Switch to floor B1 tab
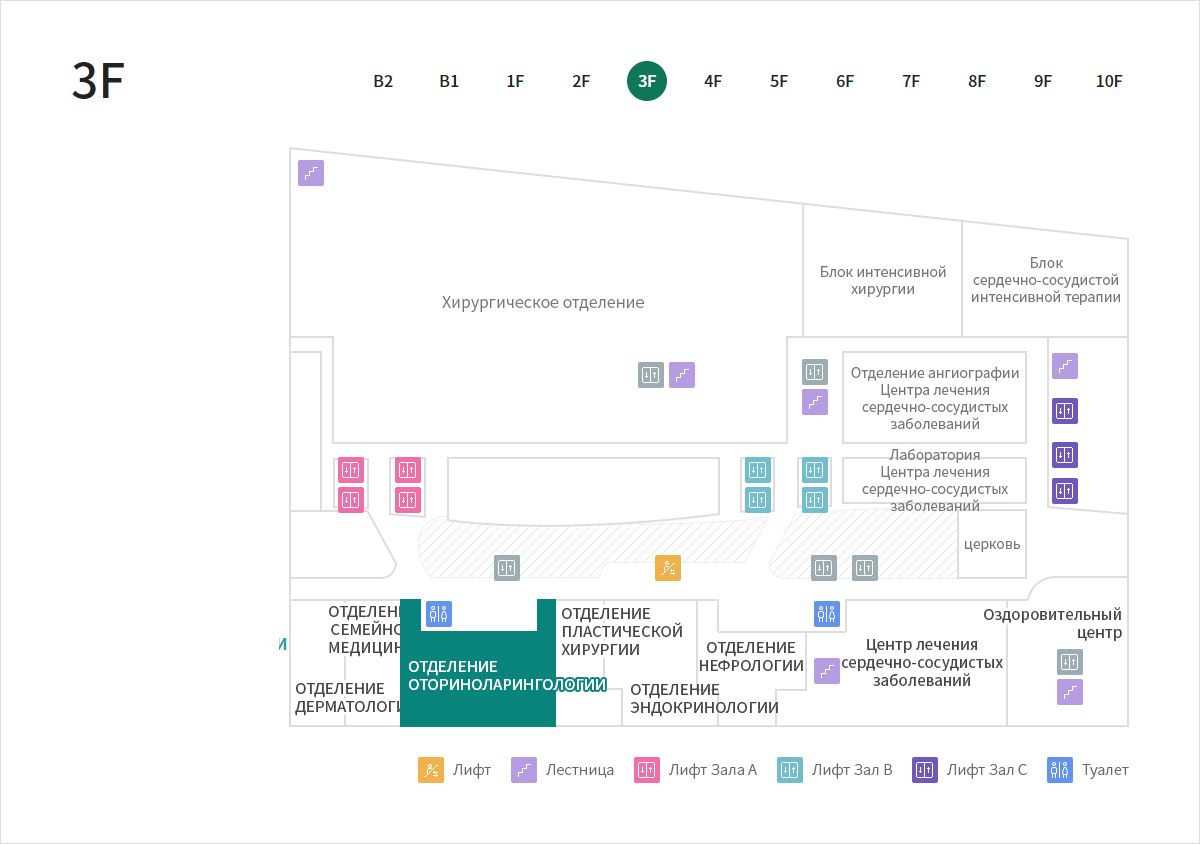The image size is (1200, 844). [x=449, y=82]
